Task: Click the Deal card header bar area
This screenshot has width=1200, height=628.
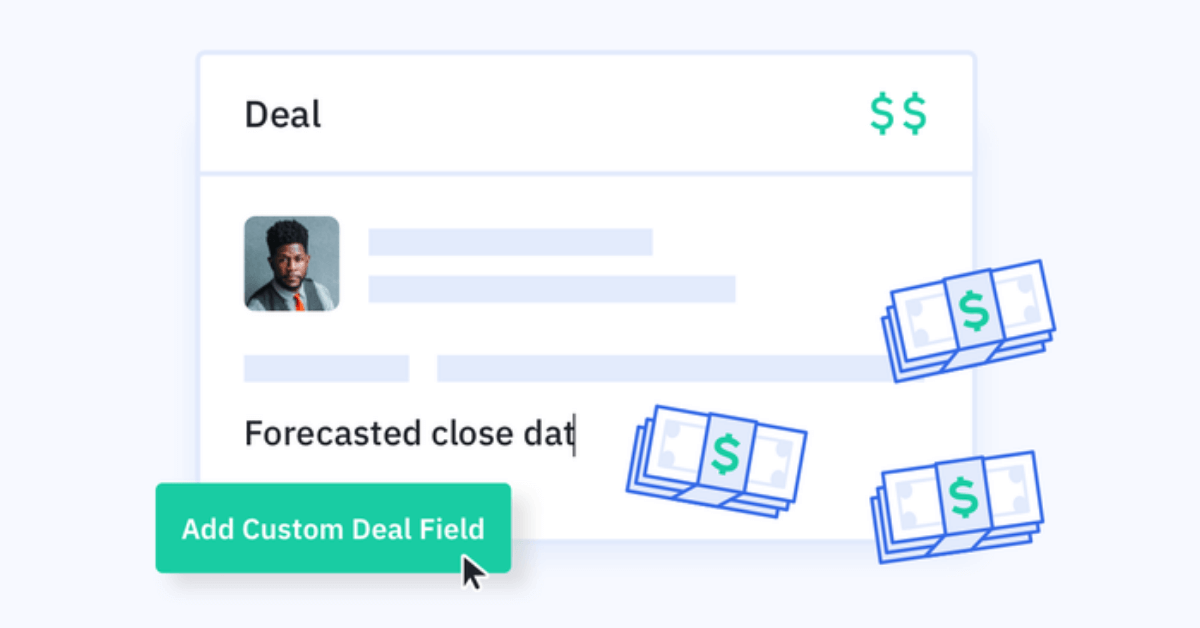Action: pos(586,113)
